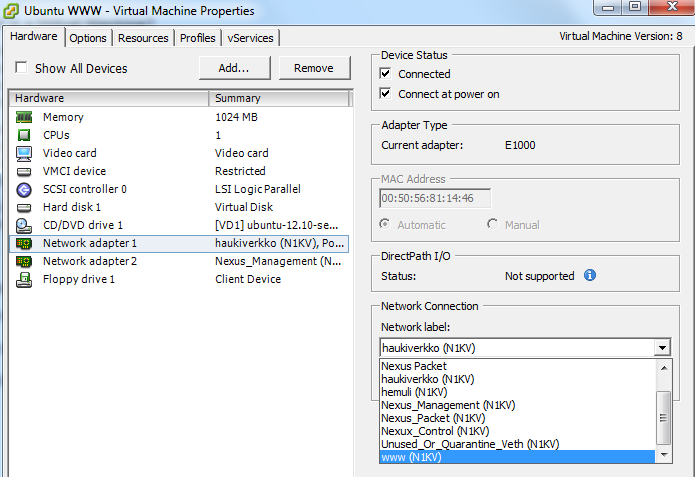Uncheck Connect at power on
This screenshot has height=477, width=695.
pos(386,94)
